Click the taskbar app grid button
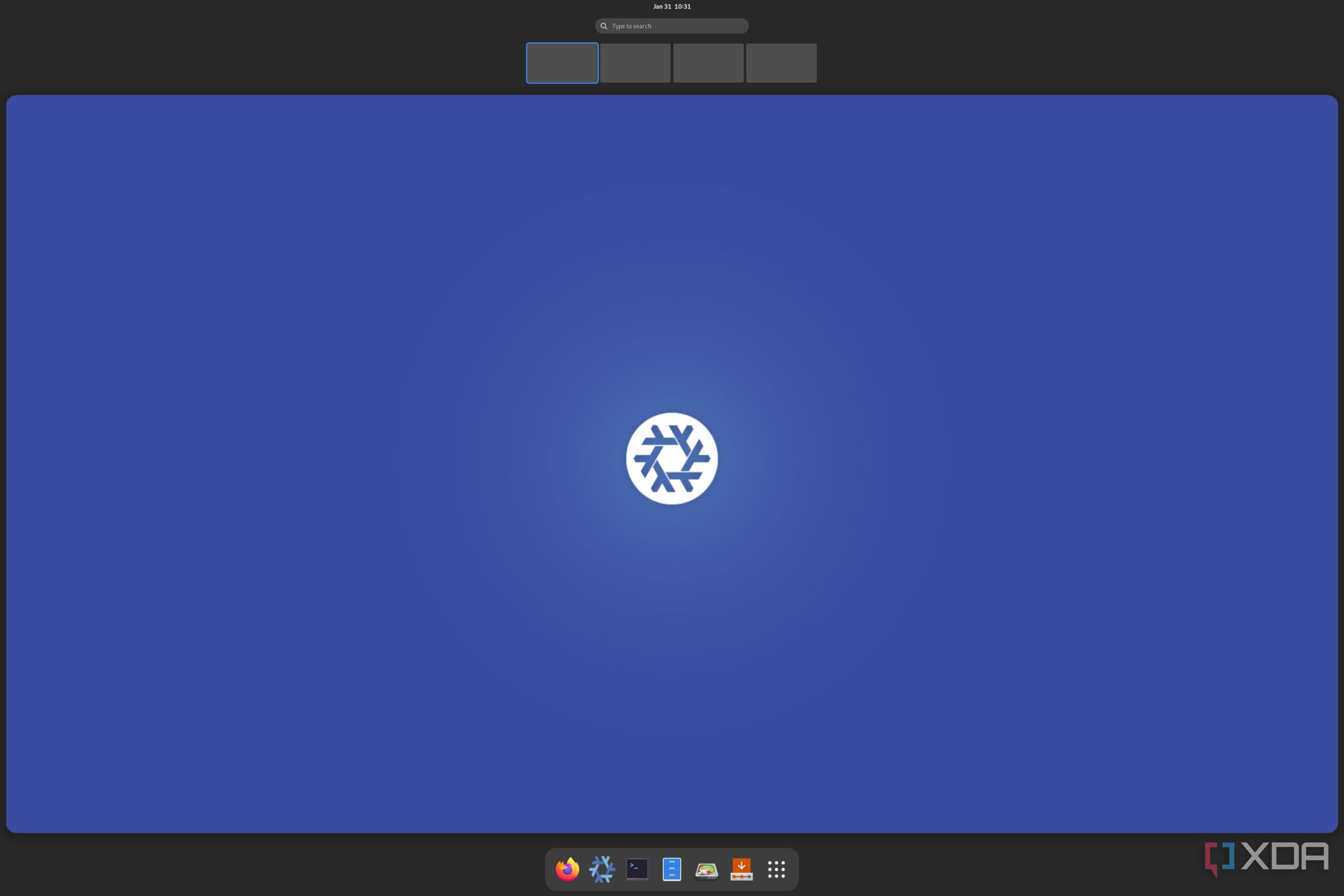 [776, 869]
